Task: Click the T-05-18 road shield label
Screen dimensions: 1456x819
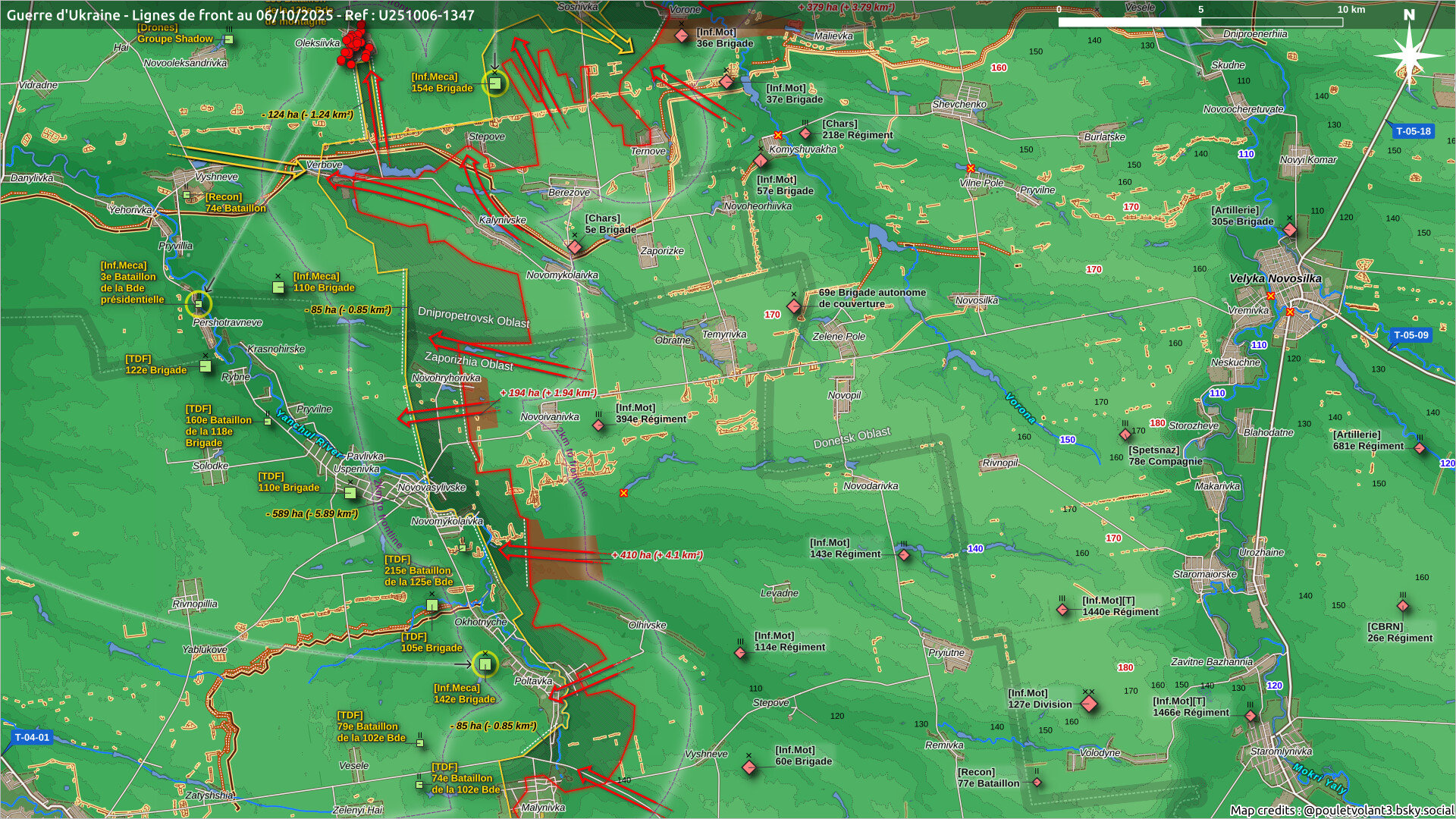Action: coord(1413,131)
